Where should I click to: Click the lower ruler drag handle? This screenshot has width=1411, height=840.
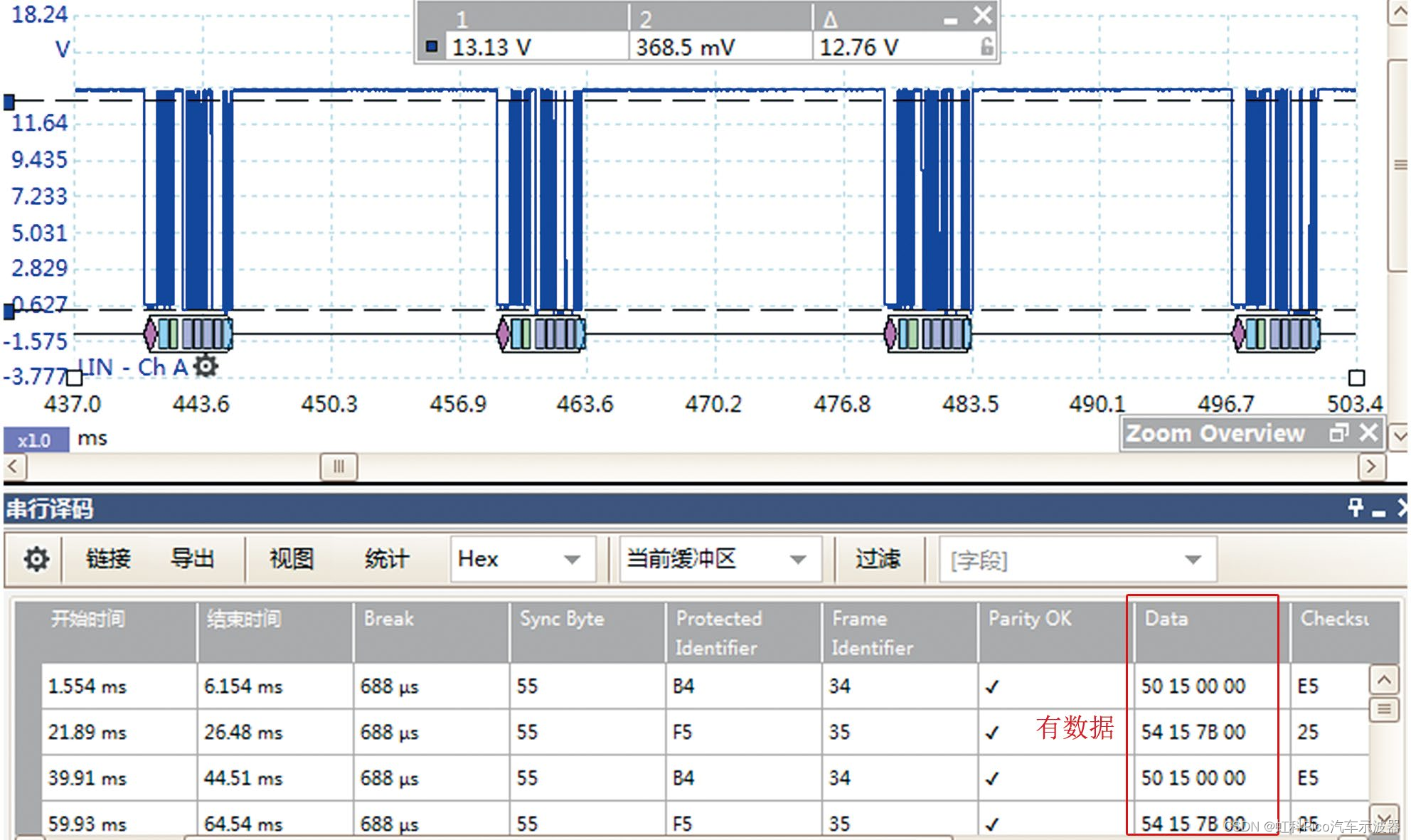click(x=9, y=311)
